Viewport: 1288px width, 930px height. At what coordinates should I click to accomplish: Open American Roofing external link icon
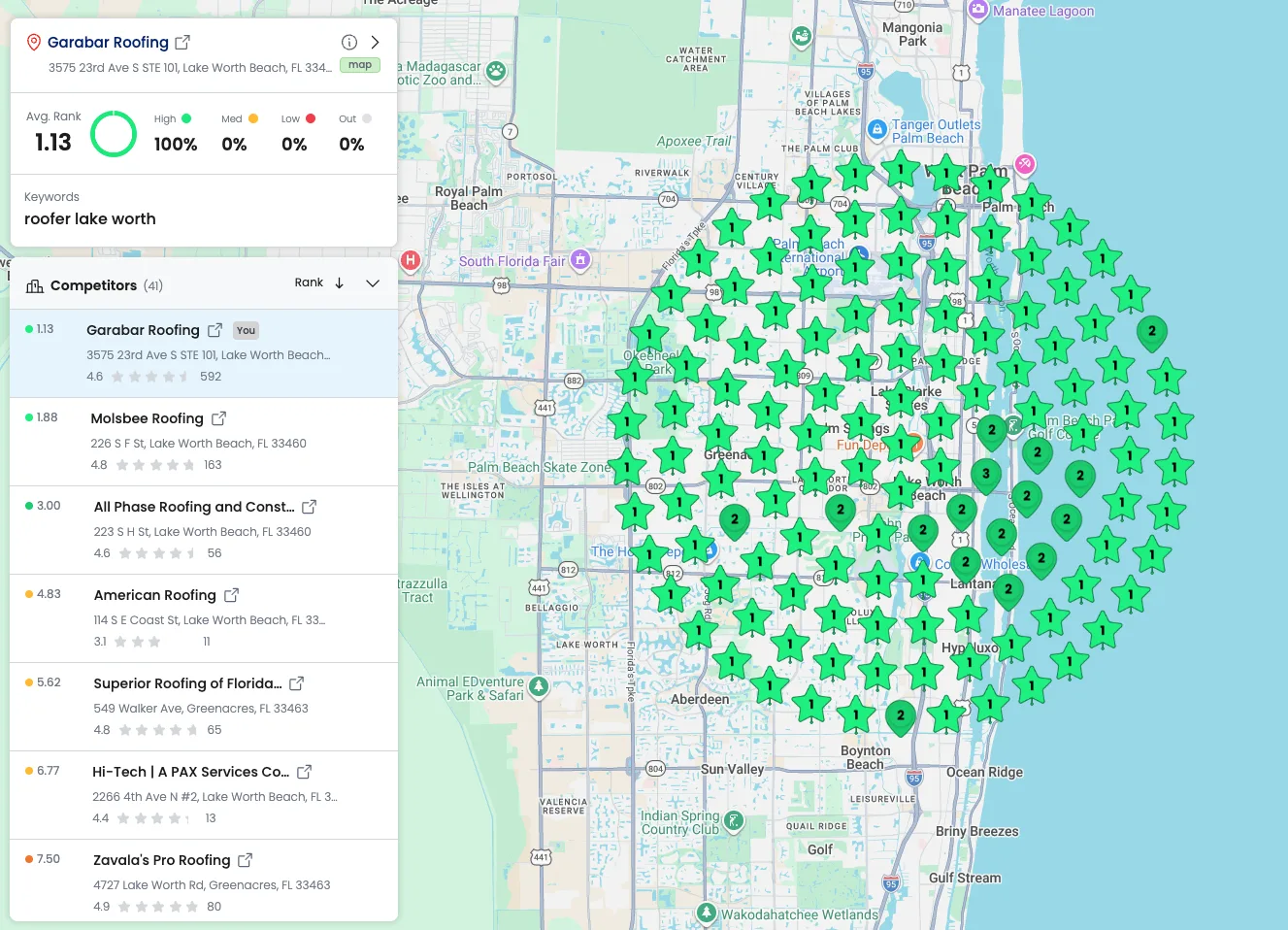coord(231,595)
